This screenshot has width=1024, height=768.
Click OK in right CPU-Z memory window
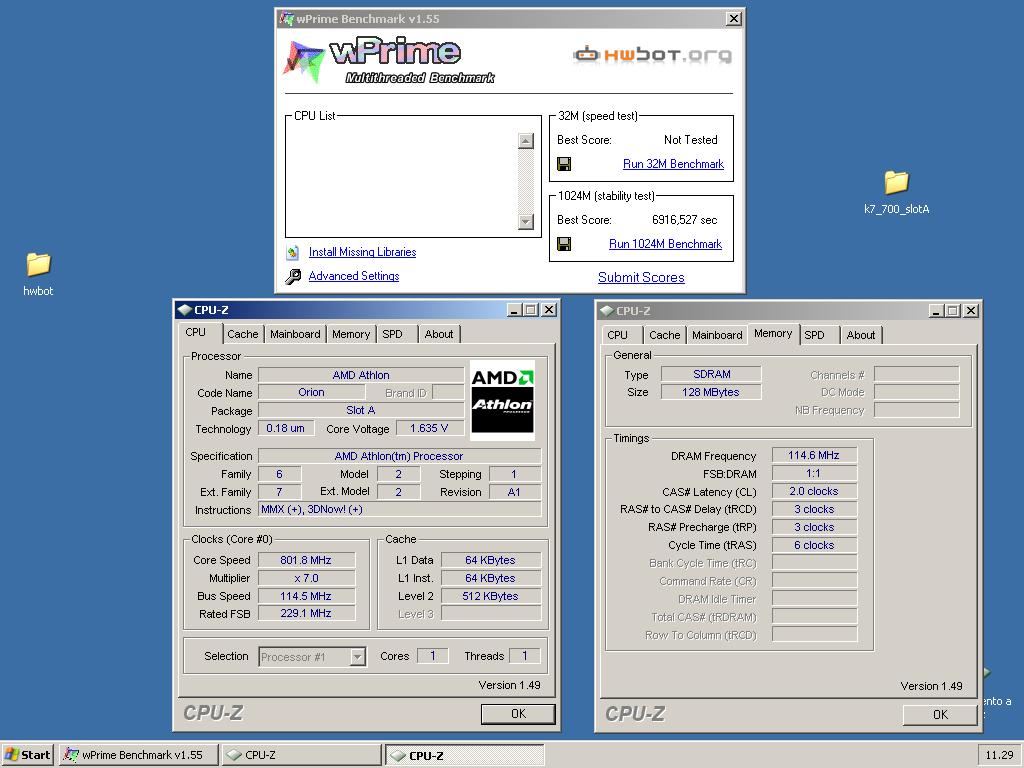[x=940, y=714]
